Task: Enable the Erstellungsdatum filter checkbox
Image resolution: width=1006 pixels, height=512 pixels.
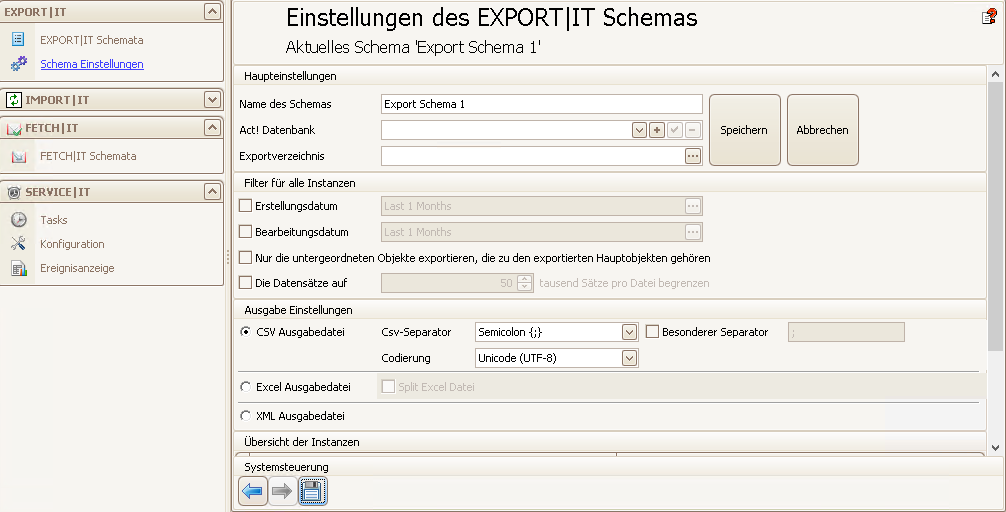Action: coord(245,206)
